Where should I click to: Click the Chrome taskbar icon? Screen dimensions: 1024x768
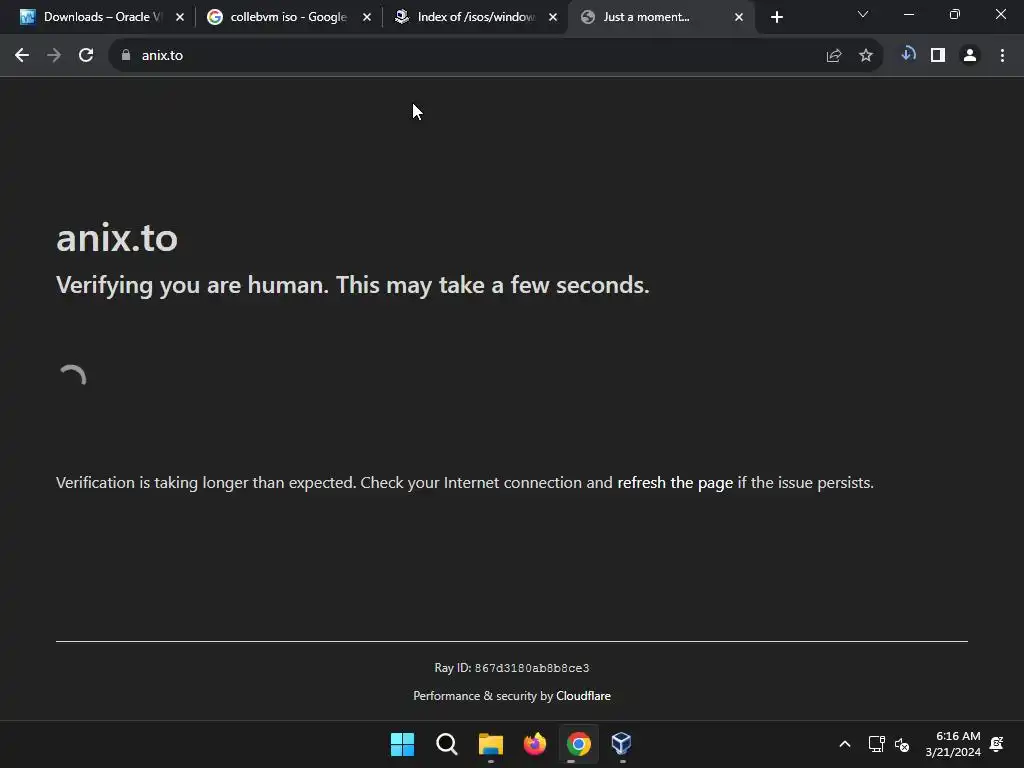pos(579,744)
